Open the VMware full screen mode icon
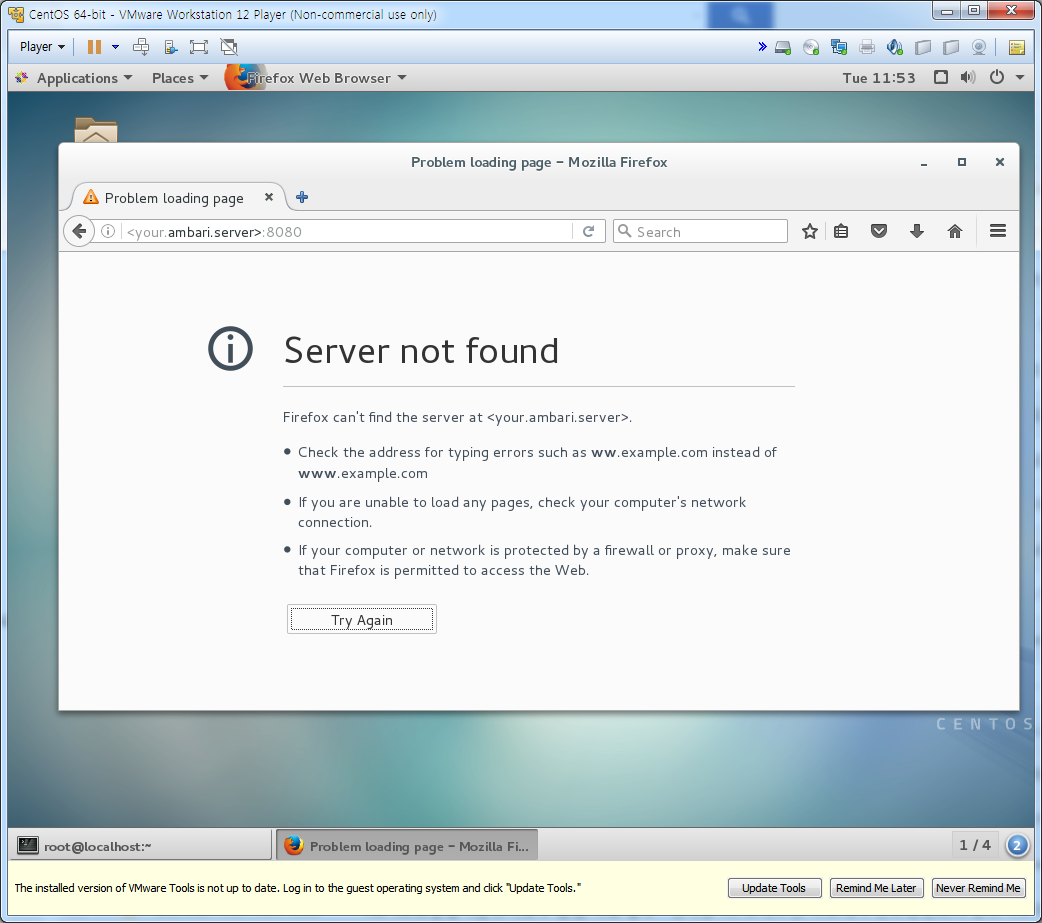 coord(198,47)
